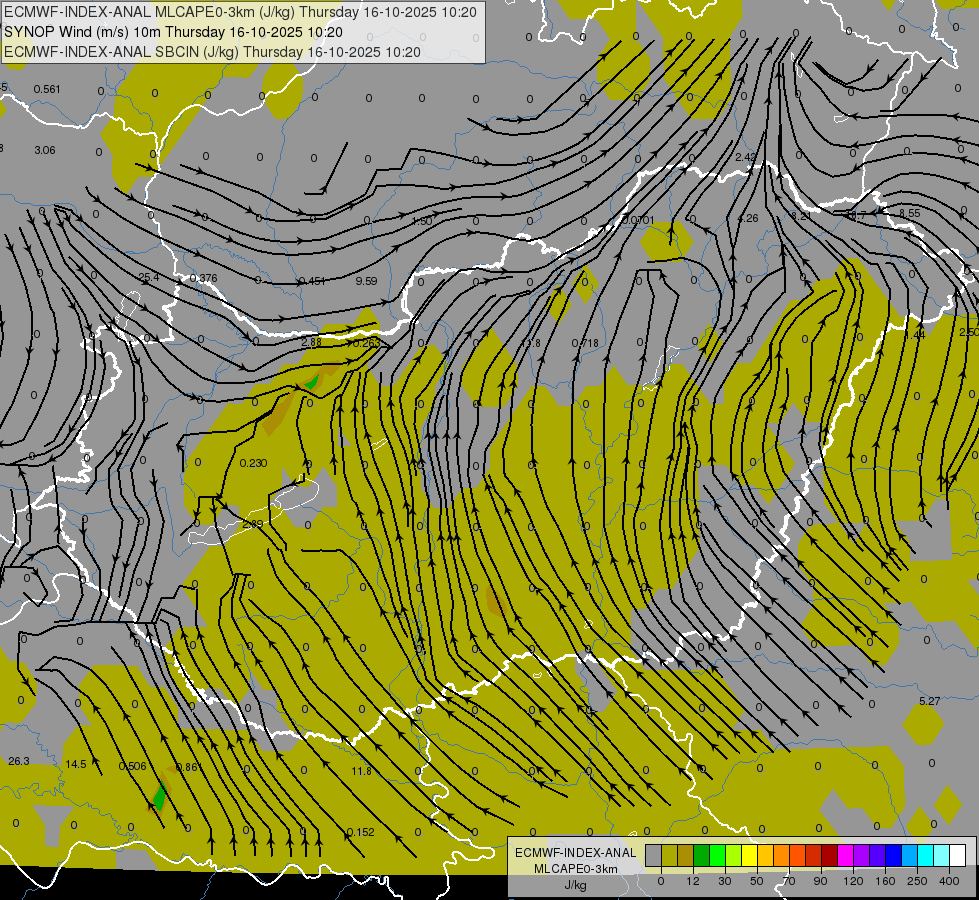Pick the deep blue legend swatch

point(895,855)
